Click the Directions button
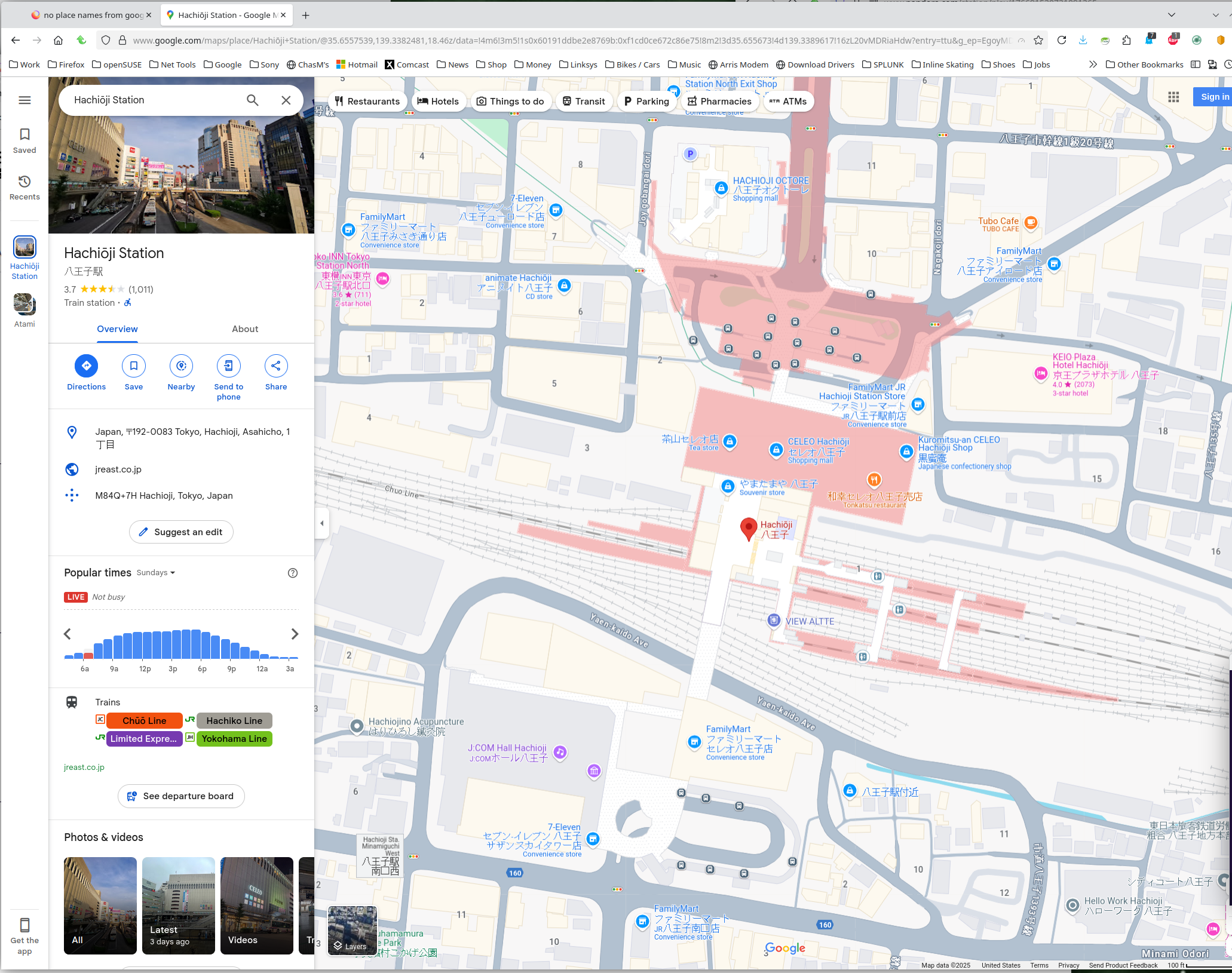 86,373
